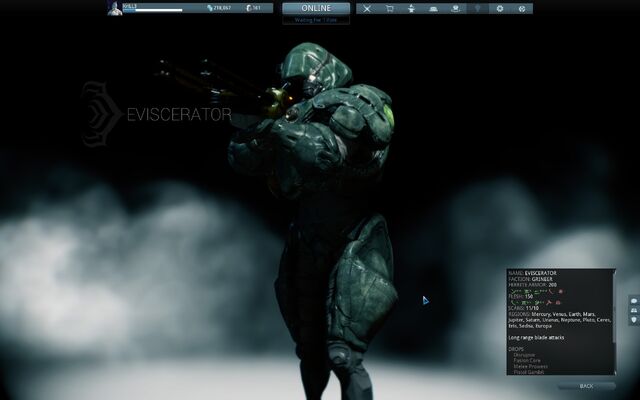640x400 pixels.
Task: Click the platinum balance counter
Action: [x=253, y=8]
